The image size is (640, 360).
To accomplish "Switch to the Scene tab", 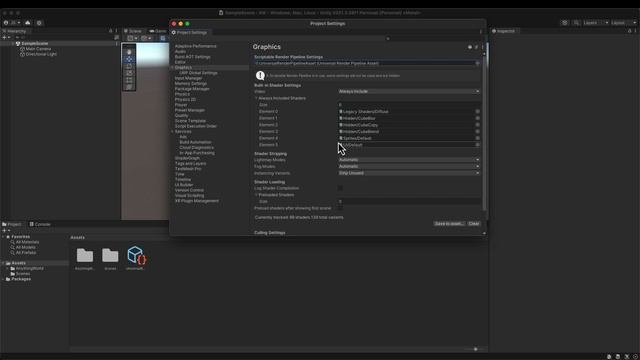I will 133,31.
